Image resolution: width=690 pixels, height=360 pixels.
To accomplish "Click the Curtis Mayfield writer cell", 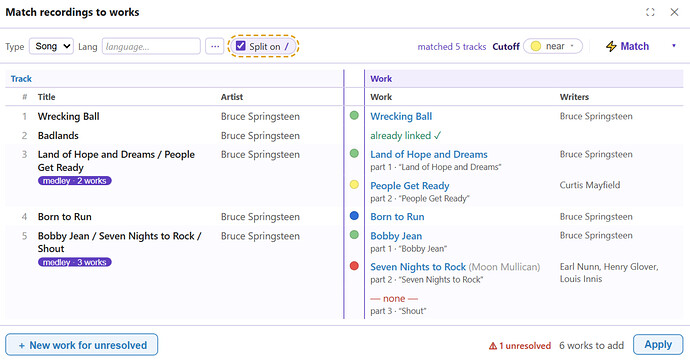I will (x=590, y=185).
